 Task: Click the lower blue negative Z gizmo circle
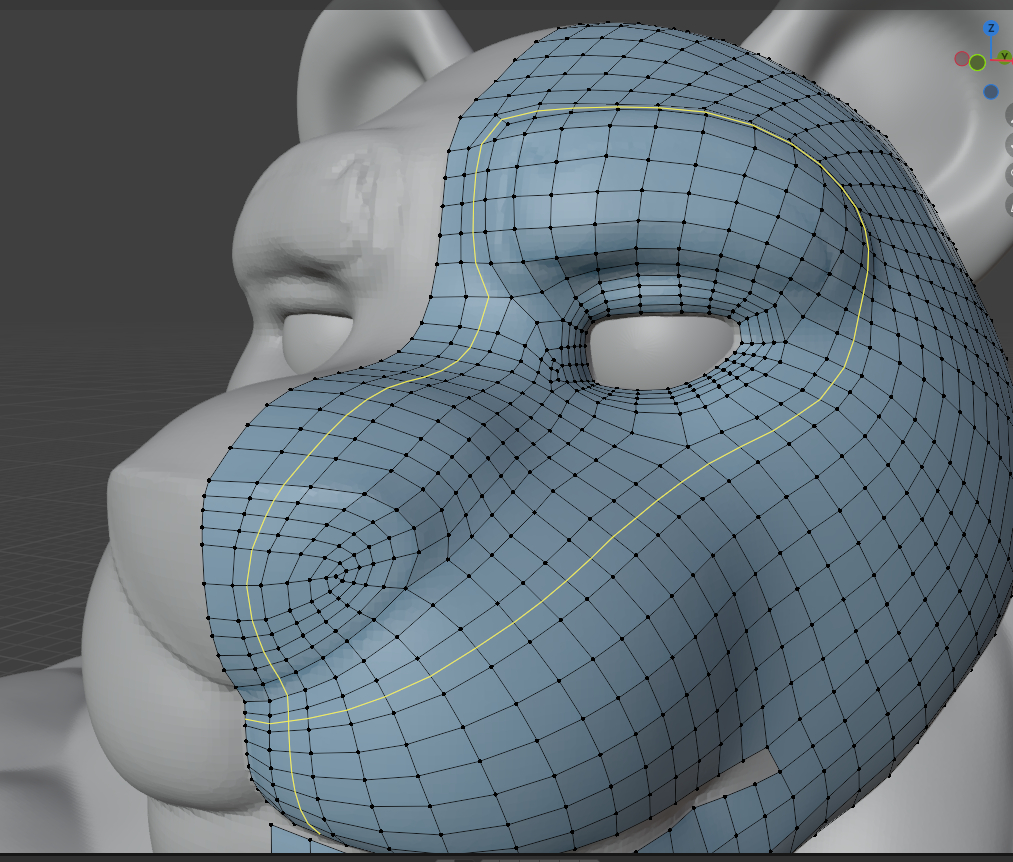[991, 92]
